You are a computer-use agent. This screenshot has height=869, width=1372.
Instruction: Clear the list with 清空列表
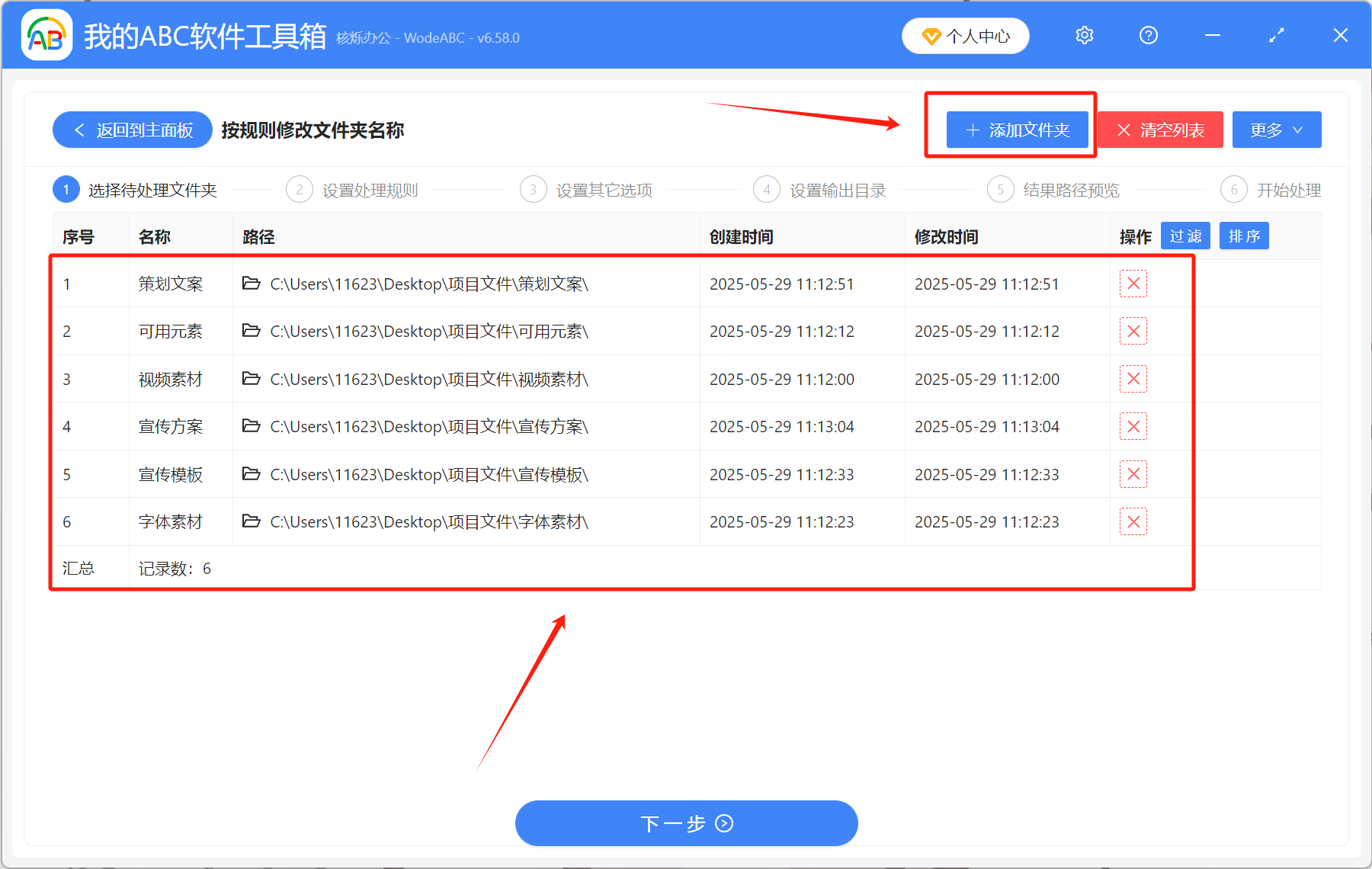[x=1159, y=130]
